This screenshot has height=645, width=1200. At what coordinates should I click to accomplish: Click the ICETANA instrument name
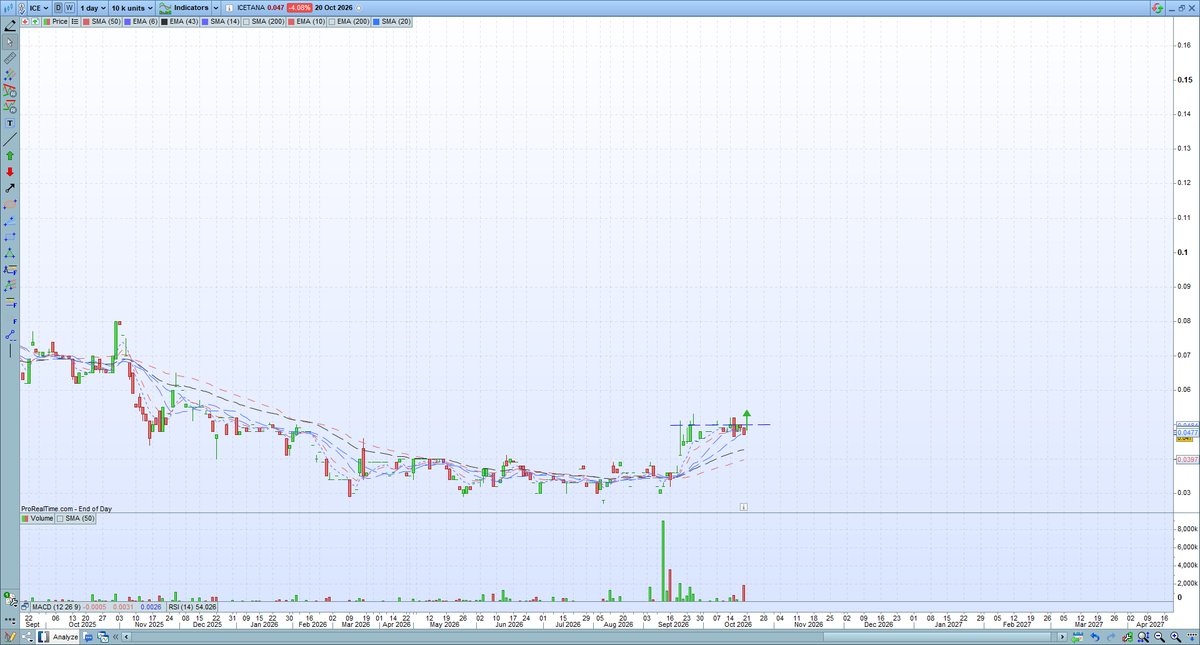(250, 7)
